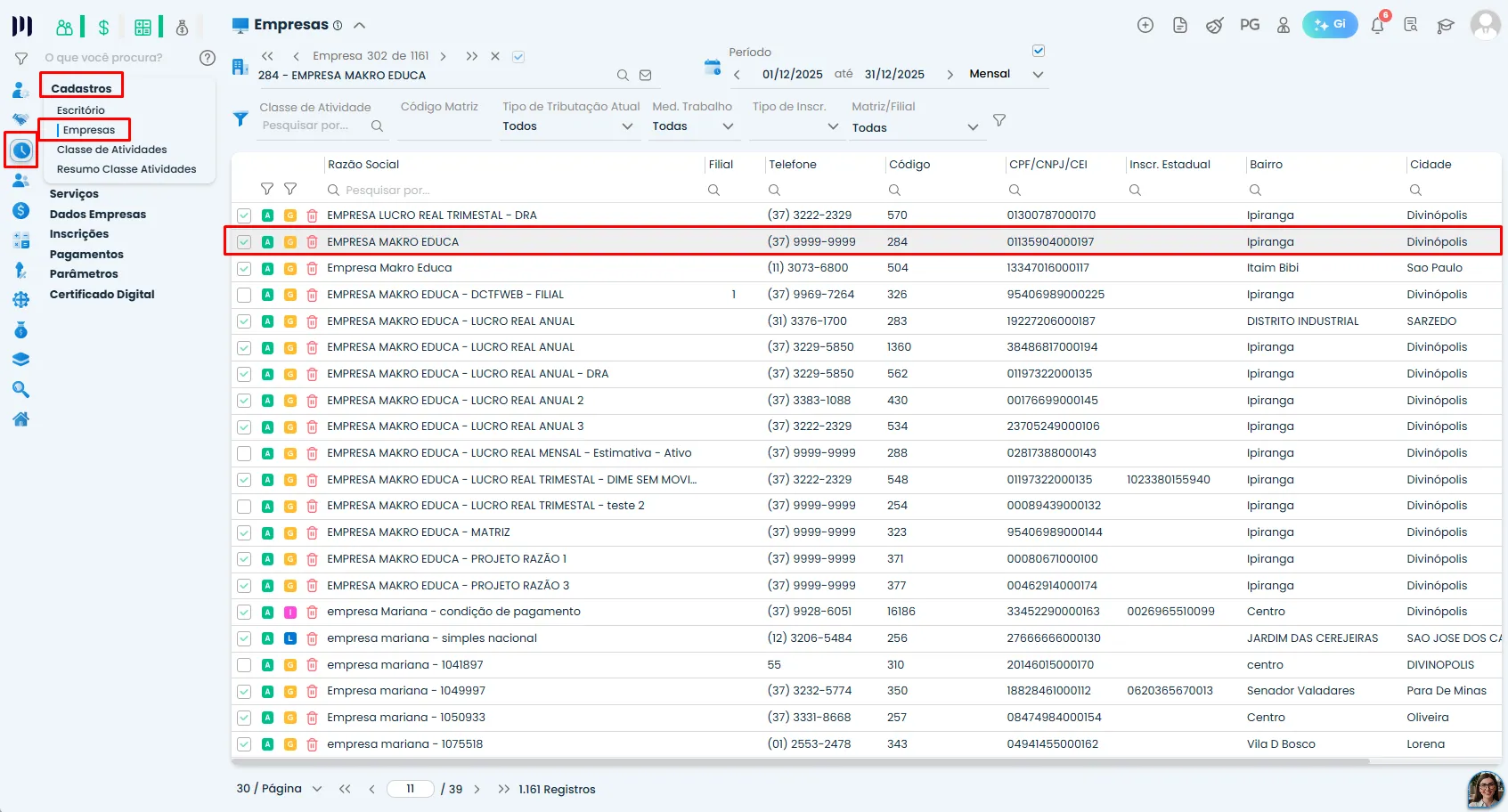
Task: Click the blue funnel filter icon
Action: (x=240, y=118)
